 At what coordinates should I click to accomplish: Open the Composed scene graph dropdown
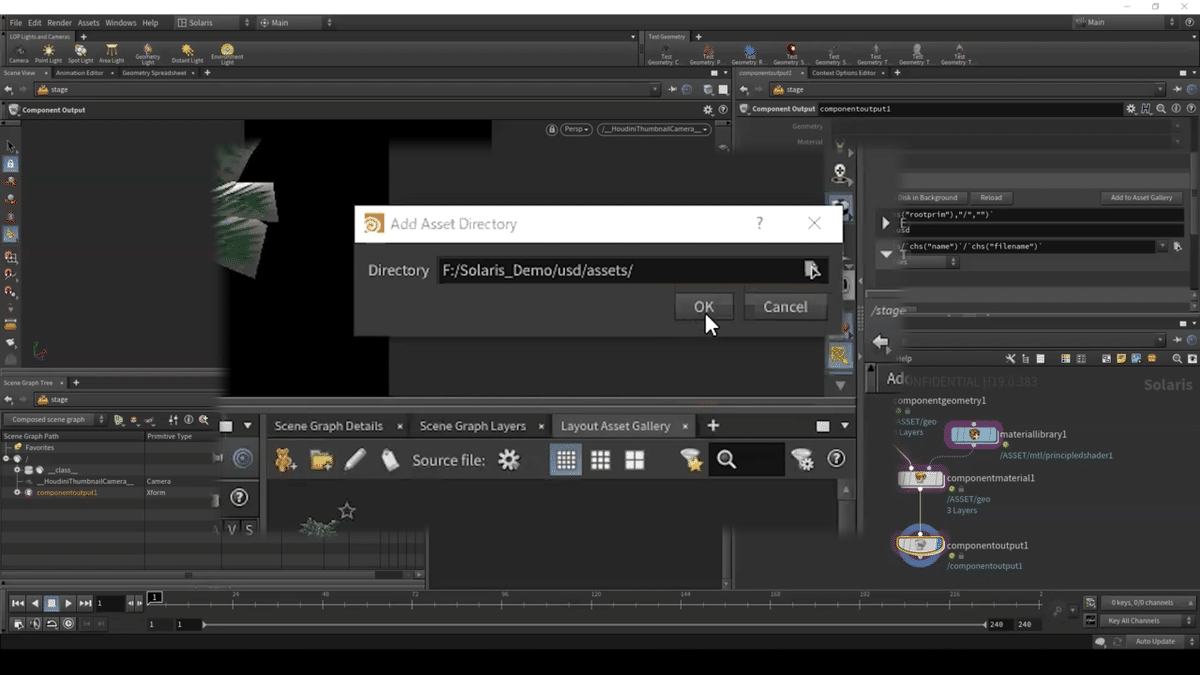click(55, 420)
